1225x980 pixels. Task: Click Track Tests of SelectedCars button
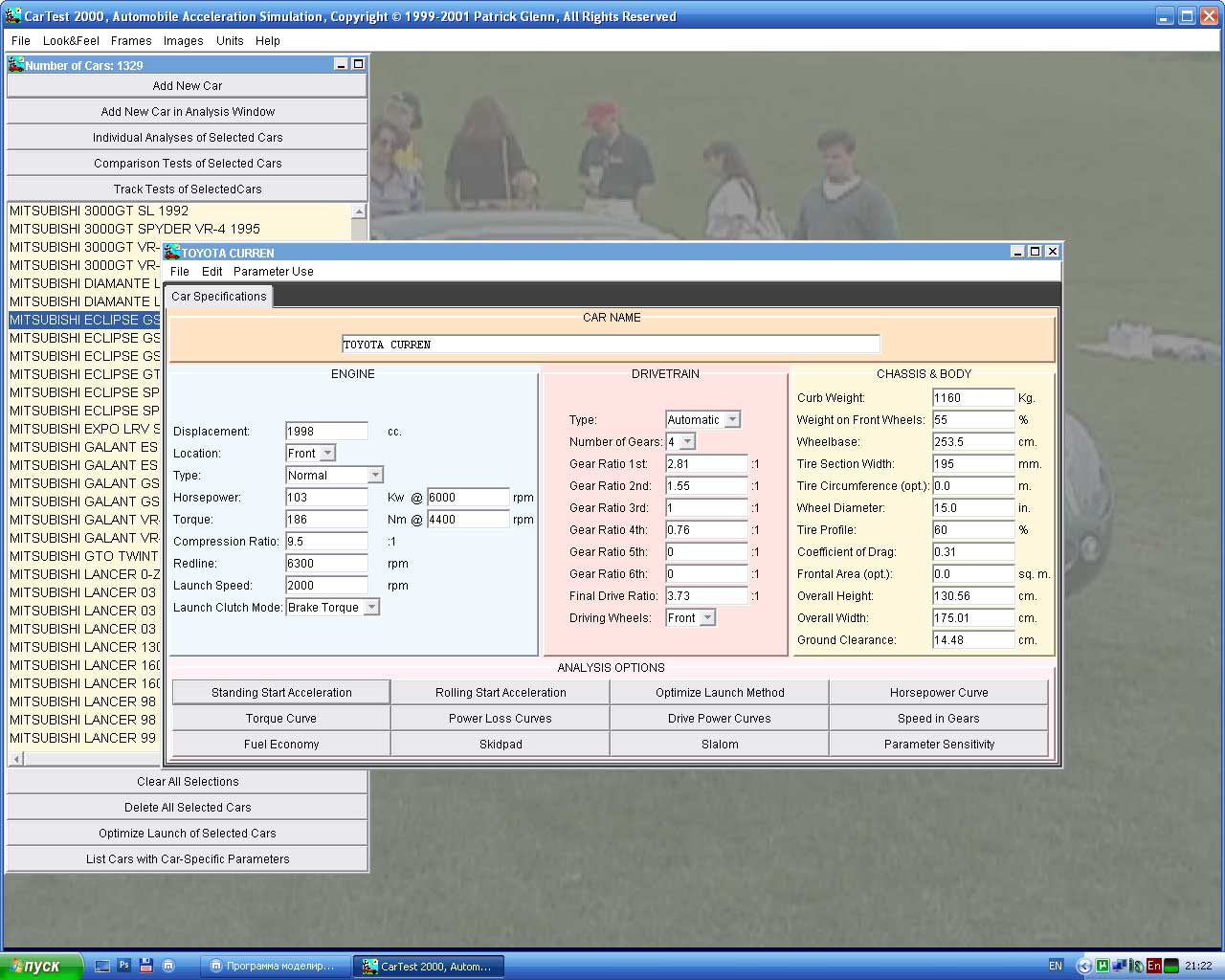pyautogui.click(x=187, y=189)
